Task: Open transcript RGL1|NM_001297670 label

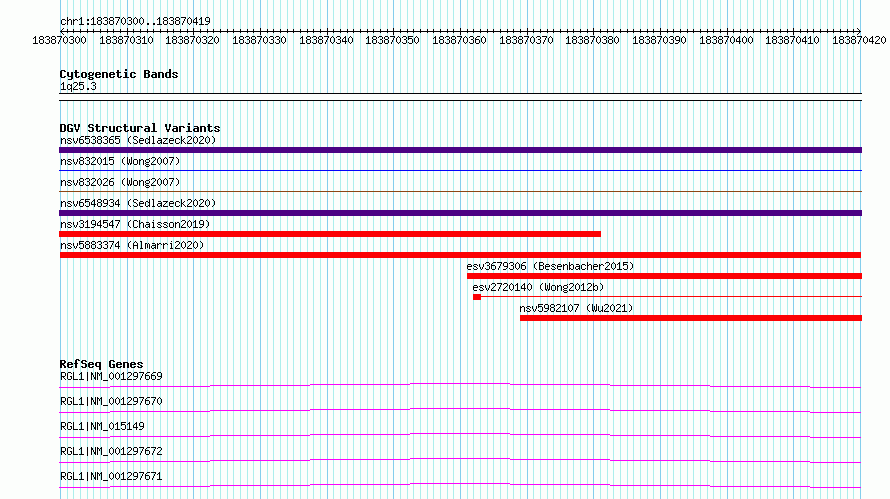Action: 111,401
